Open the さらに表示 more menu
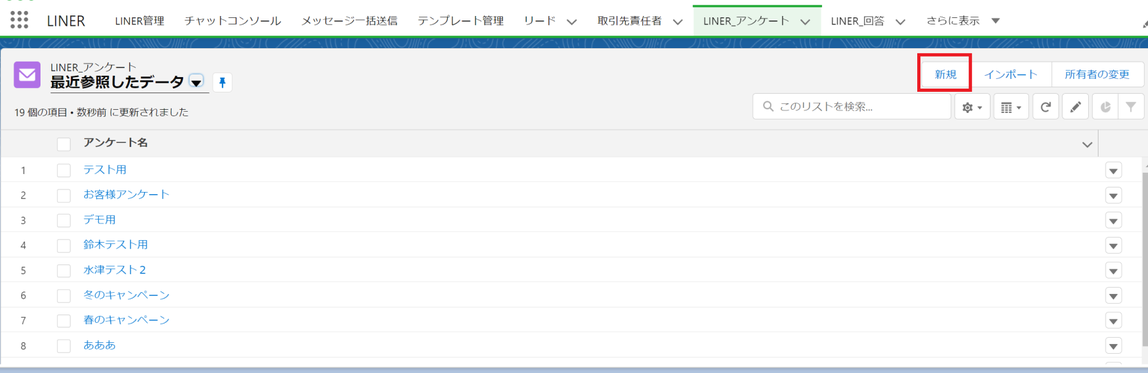 tap(963, 21)
